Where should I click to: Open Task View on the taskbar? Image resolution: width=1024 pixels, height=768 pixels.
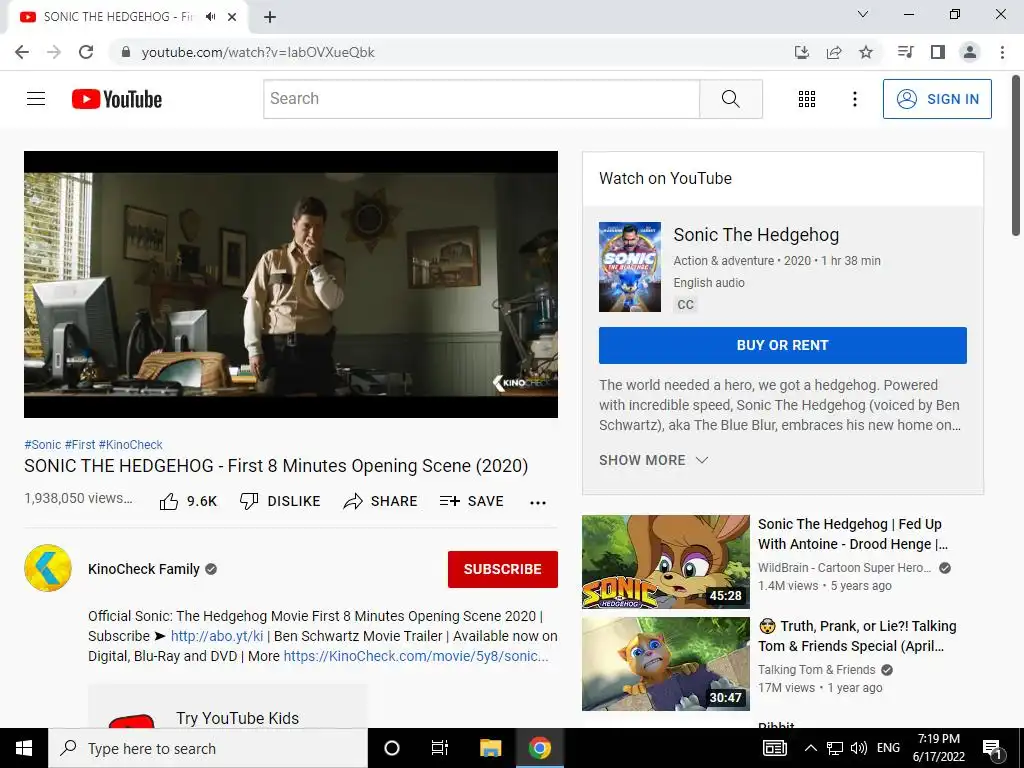point(440,748)
